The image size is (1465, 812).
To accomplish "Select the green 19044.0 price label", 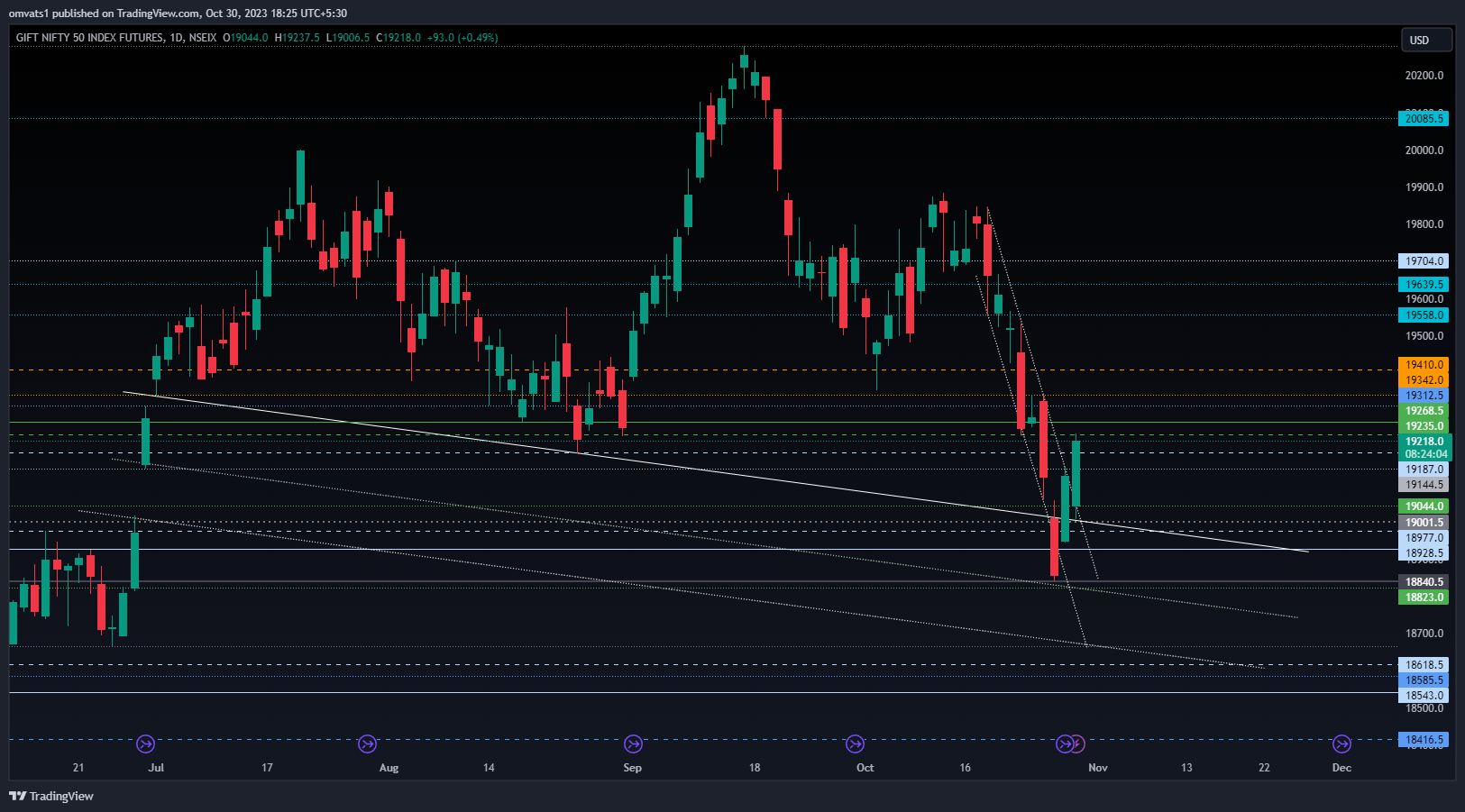I will pyautogui.click(x=1424, y=506).
